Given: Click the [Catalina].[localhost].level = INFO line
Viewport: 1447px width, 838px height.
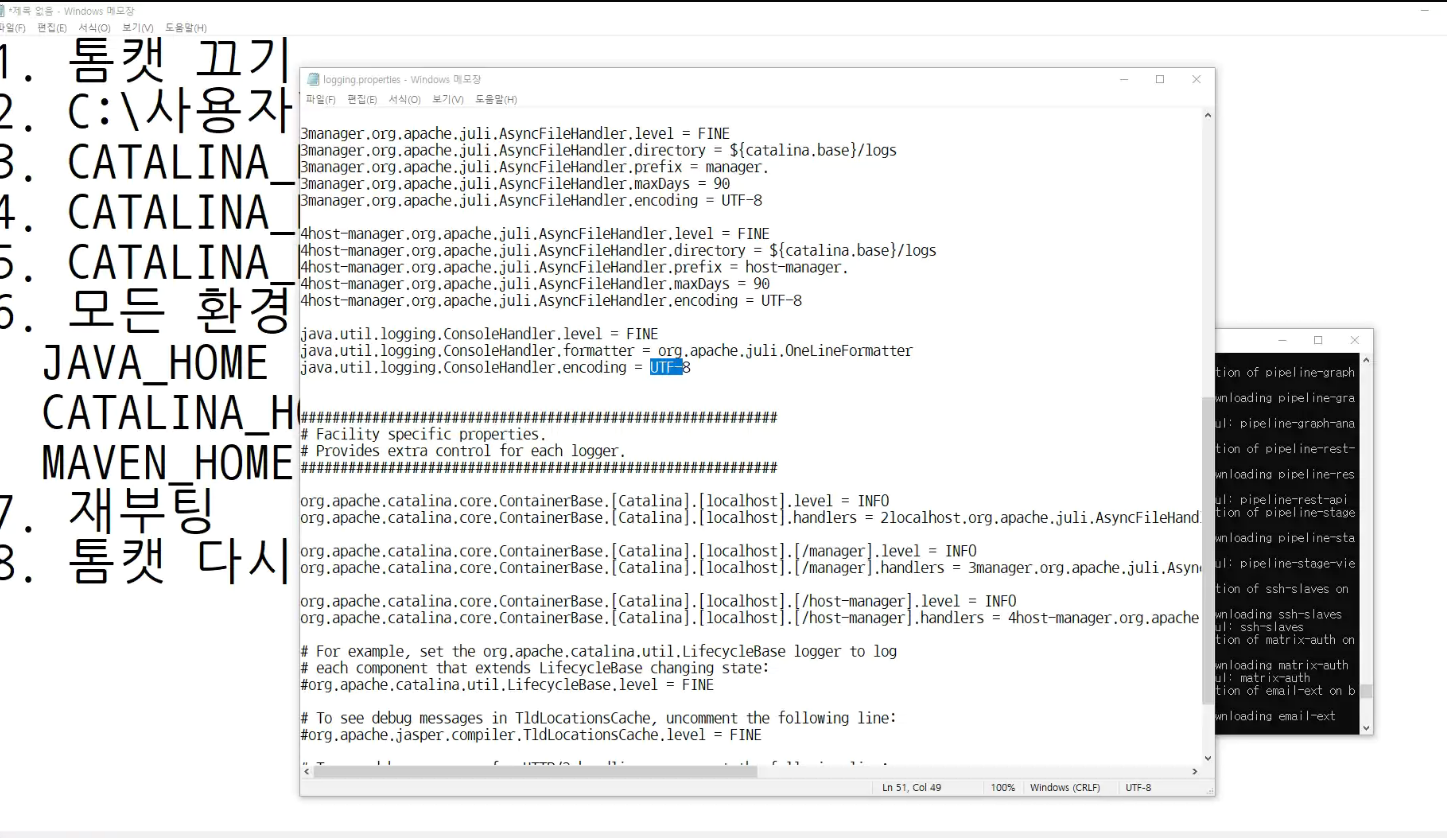Looking at the screenshot, I should point(594,501).
